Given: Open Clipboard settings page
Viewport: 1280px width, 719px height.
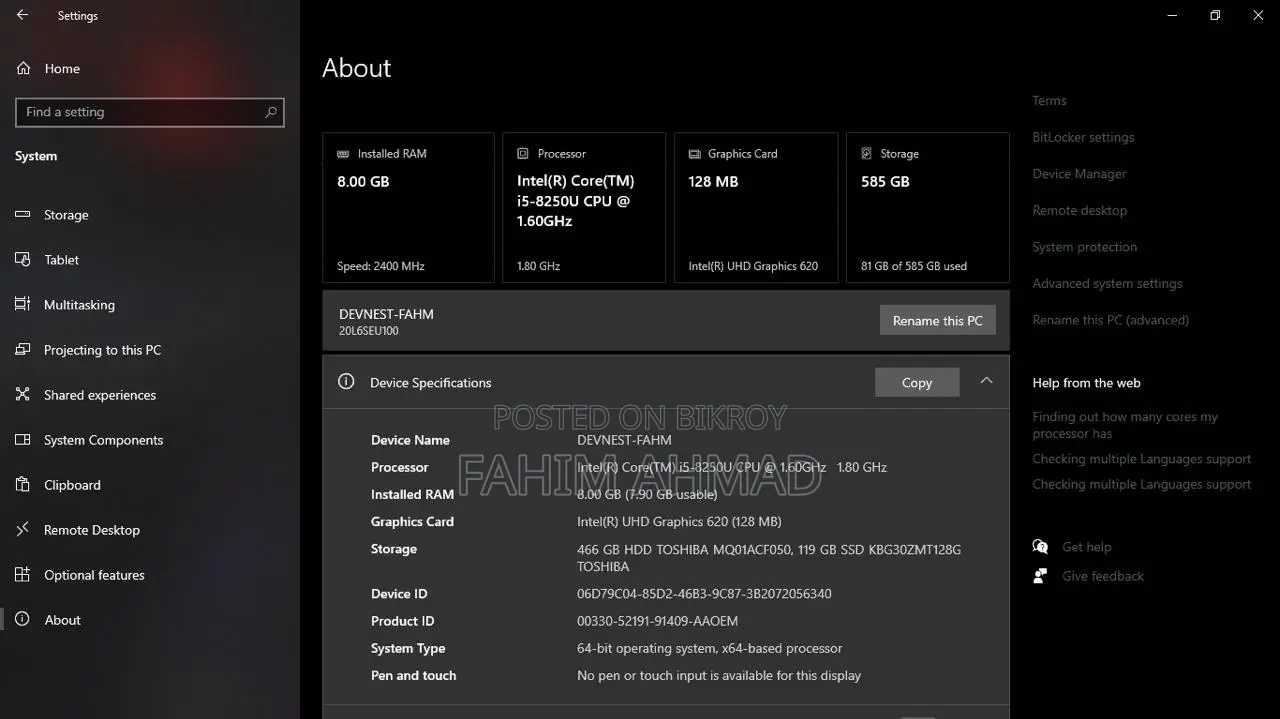Looking at the screenshot, I should pos(72,485).
